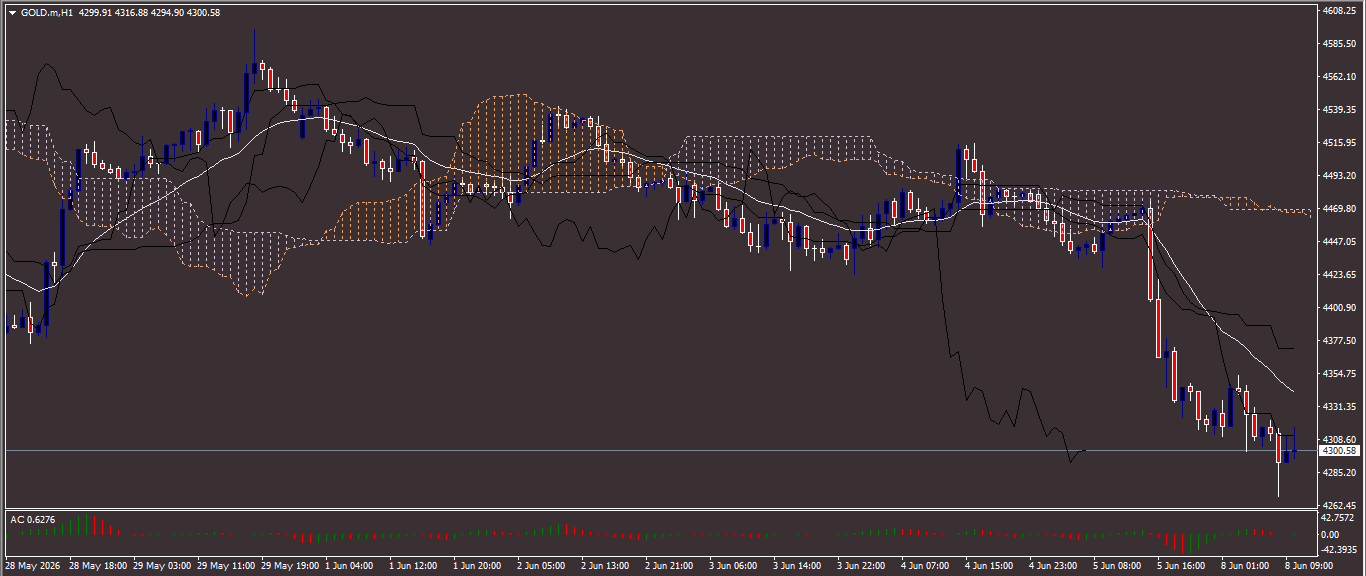Click the 1 Jun 20:00 time label
Screen dimensions: 1366x576
click(x=478, y=566)
